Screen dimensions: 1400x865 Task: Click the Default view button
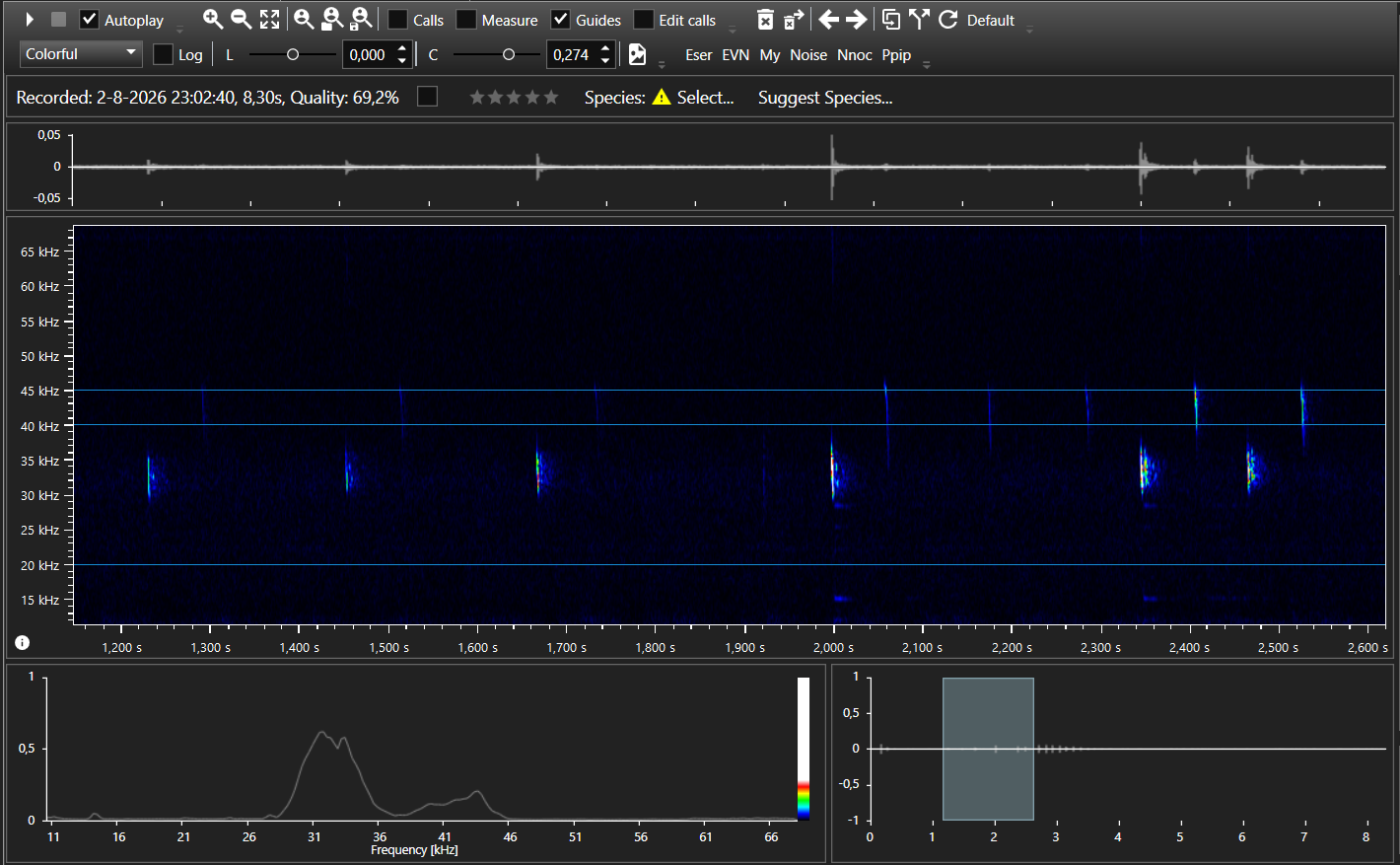991,20
